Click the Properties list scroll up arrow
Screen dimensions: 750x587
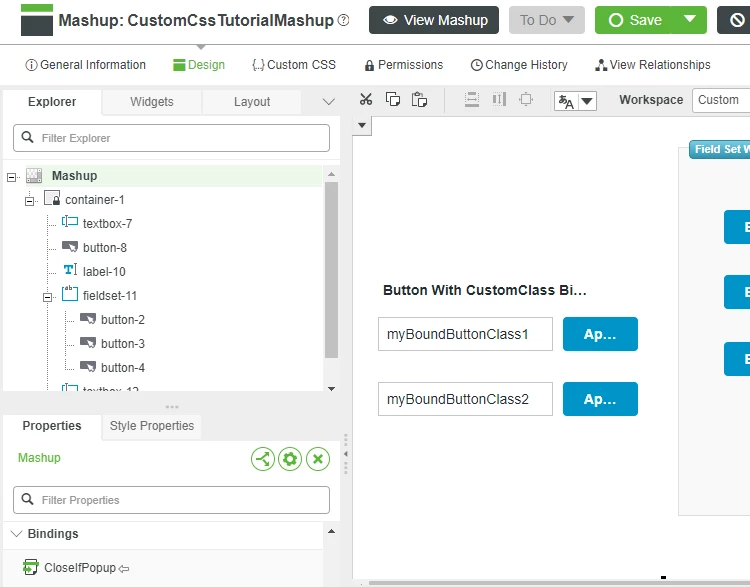[x=331, y=531]
